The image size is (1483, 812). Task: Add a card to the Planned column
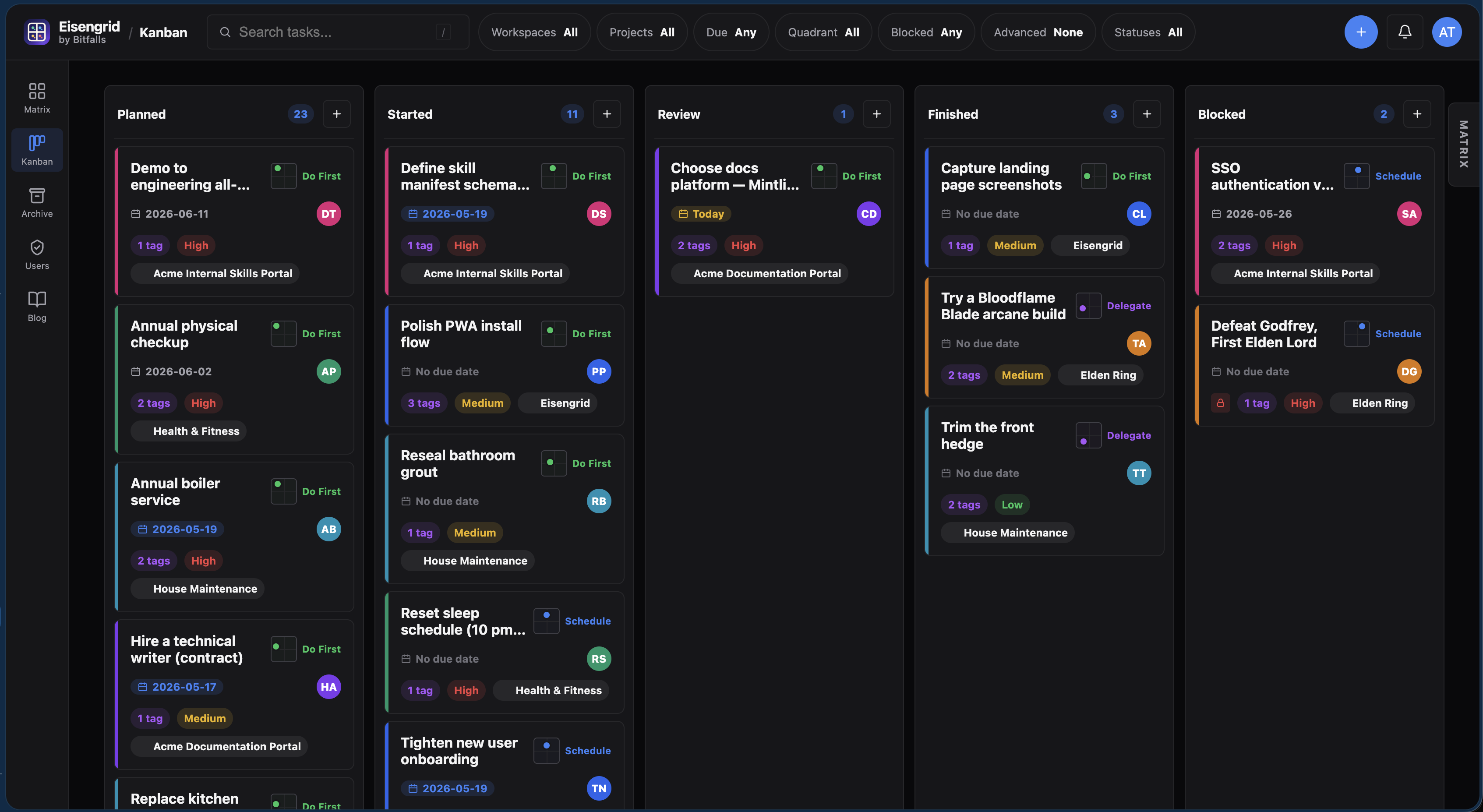pos(337,114)
